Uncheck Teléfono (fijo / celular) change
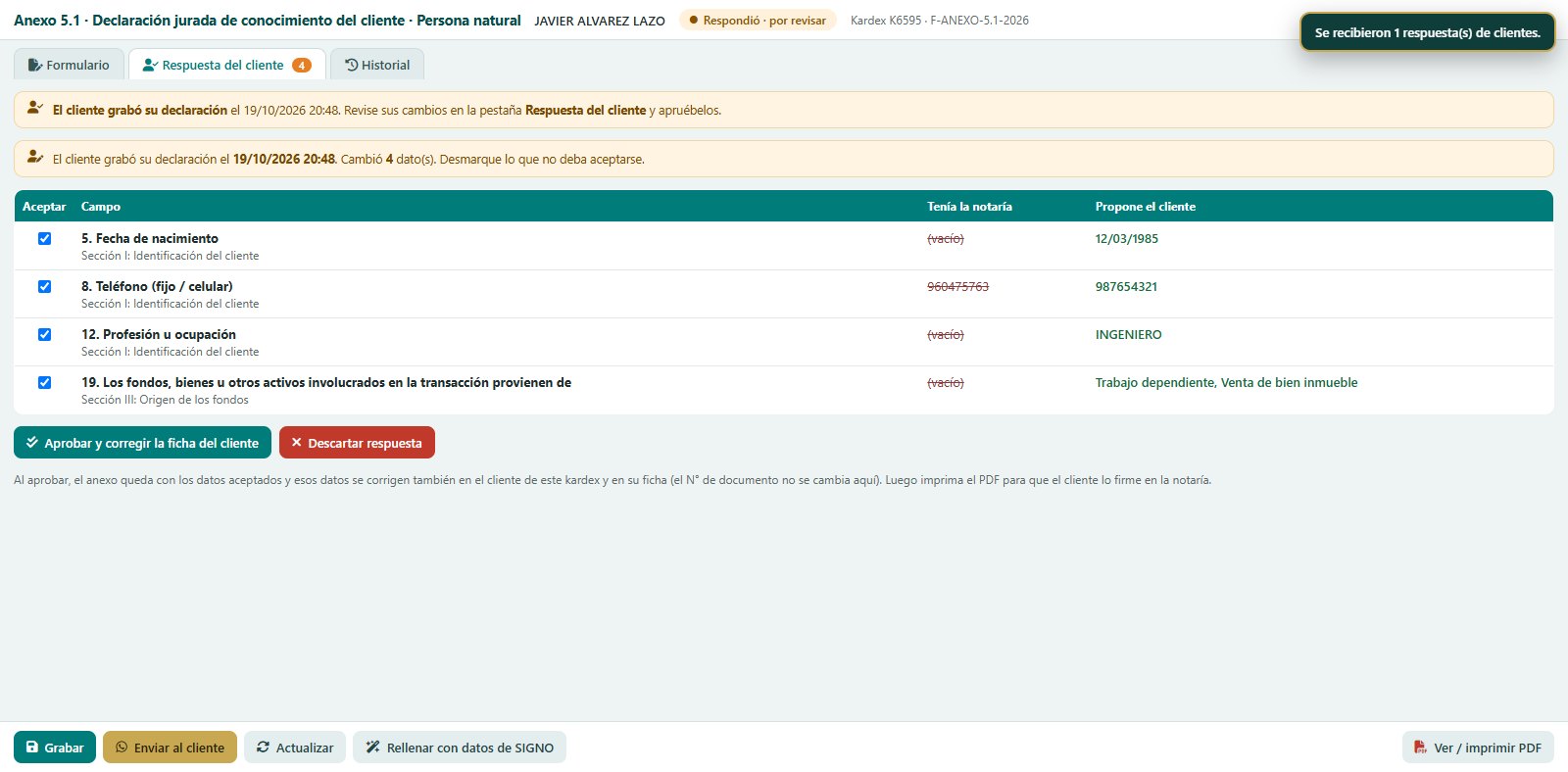Screen dimensions: 1568x772 (x=44, y=286)
